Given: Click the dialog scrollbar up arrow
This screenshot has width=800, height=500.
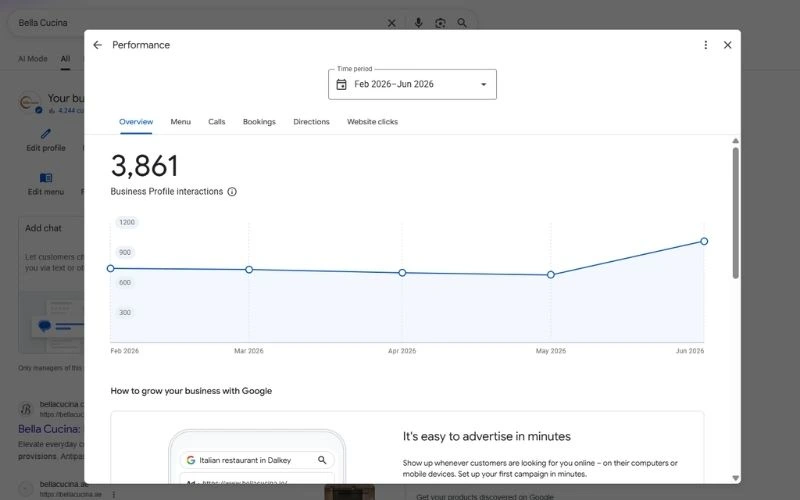Looking at the screenshot, I should click(735, 141).
